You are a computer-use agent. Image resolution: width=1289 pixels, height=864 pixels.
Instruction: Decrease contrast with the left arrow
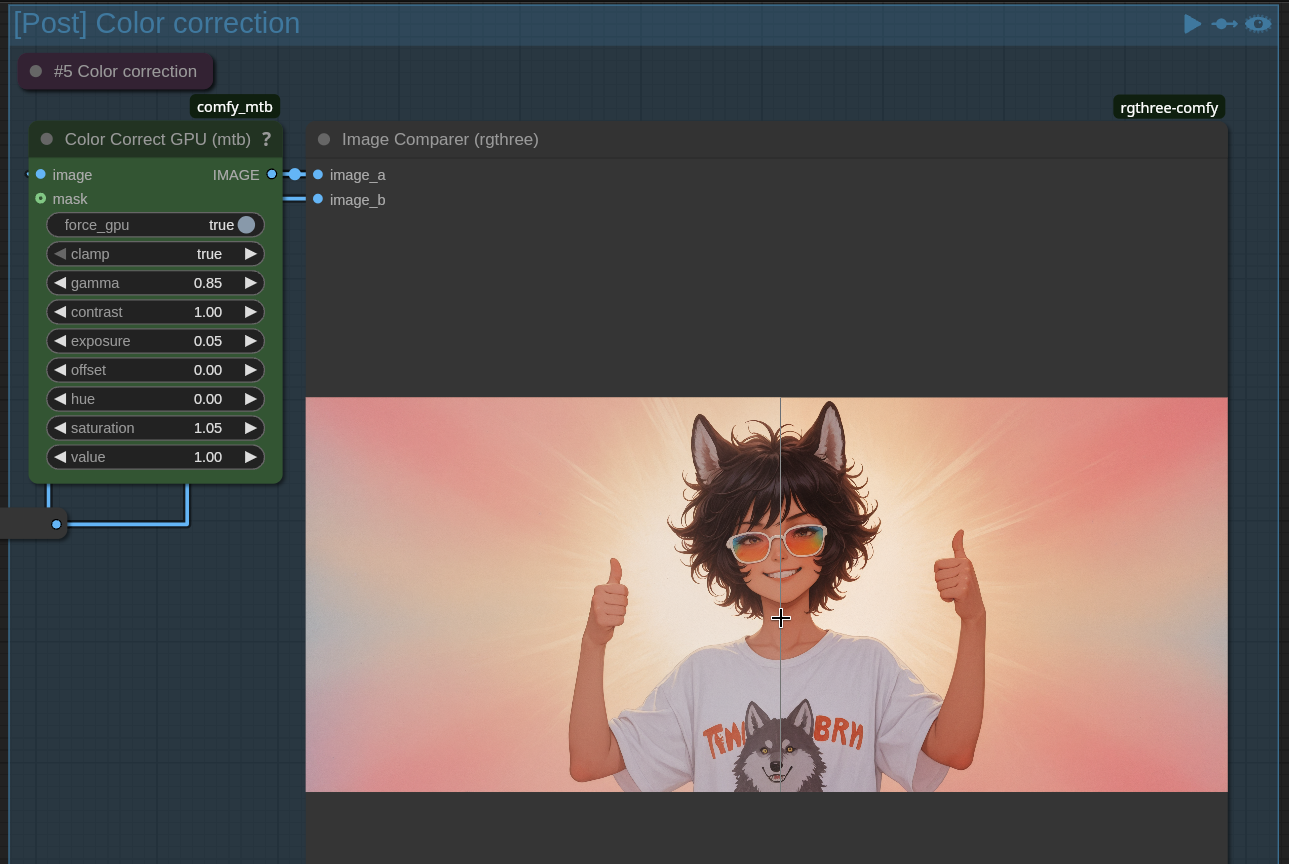coord(60,312)
